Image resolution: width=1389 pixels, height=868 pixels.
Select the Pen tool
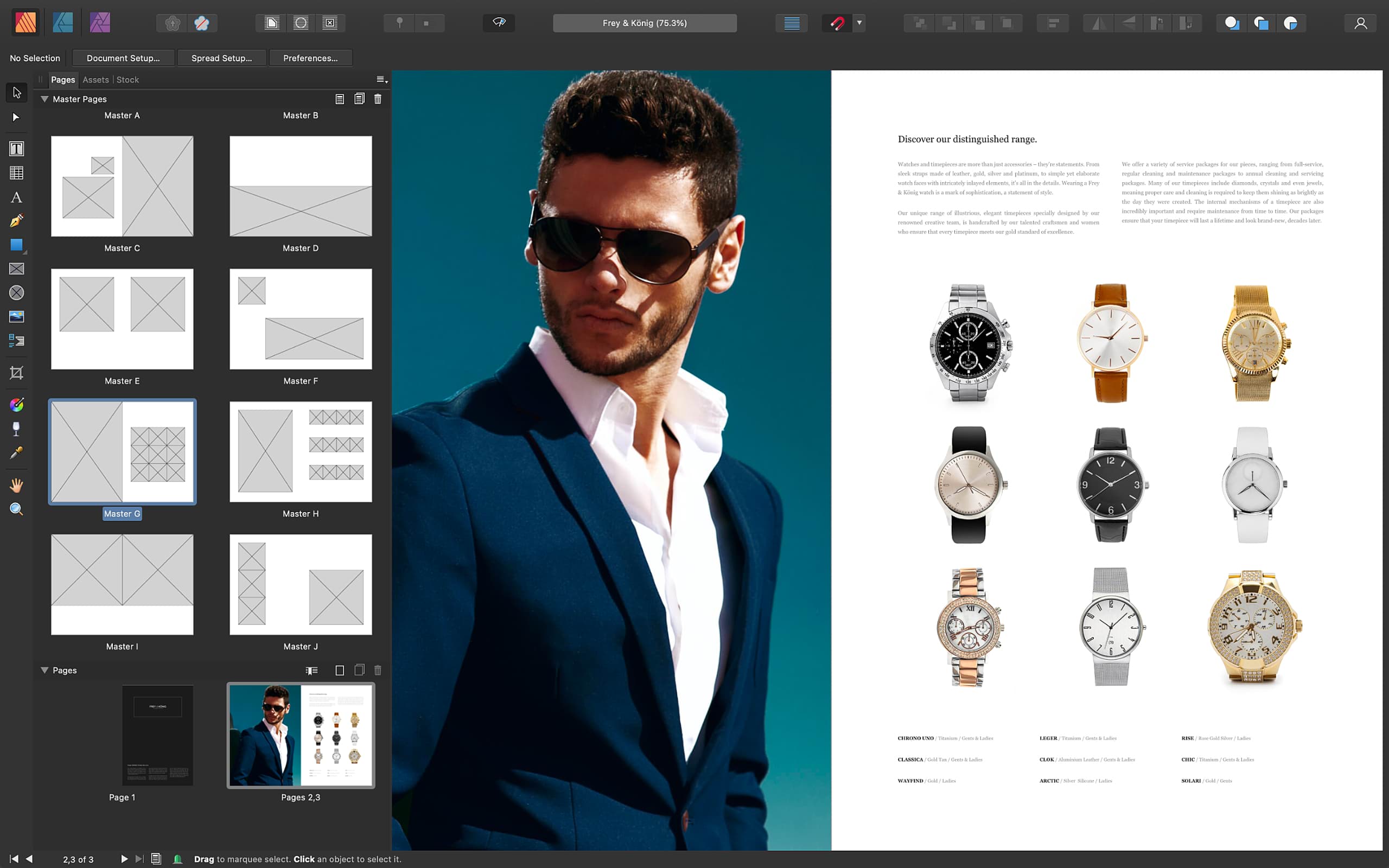16,221
